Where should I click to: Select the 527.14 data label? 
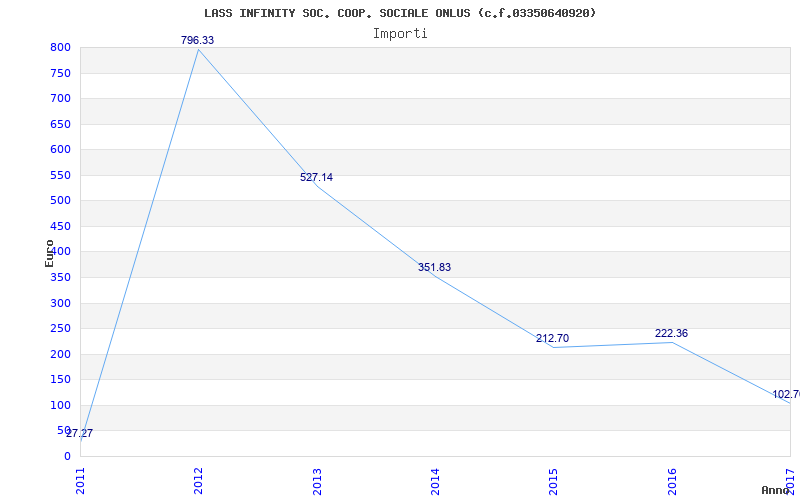tap(316, 177)
